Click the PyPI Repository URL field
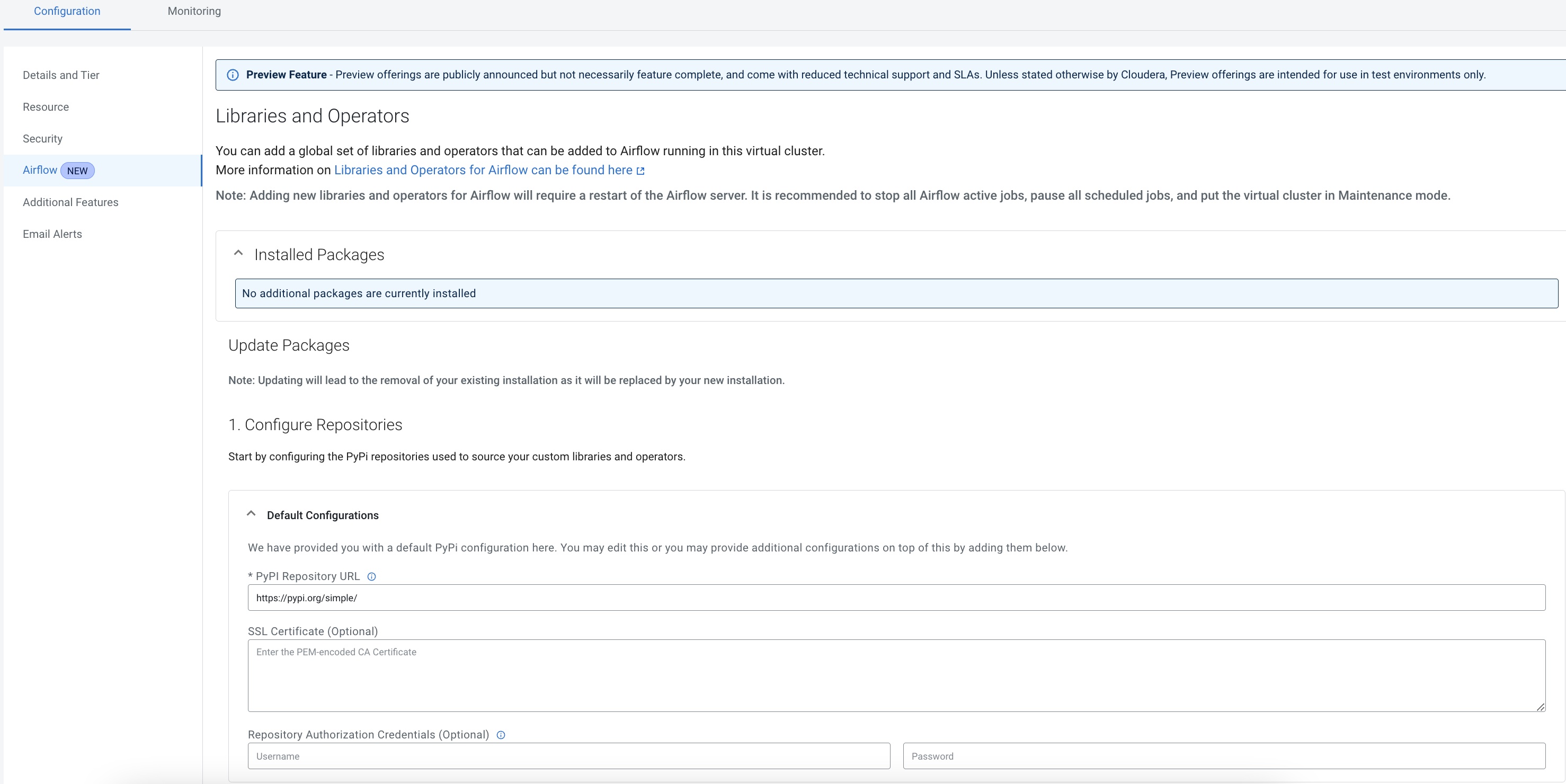The width and height of the screenshot is (1566, 784). [x=896, y=598]
